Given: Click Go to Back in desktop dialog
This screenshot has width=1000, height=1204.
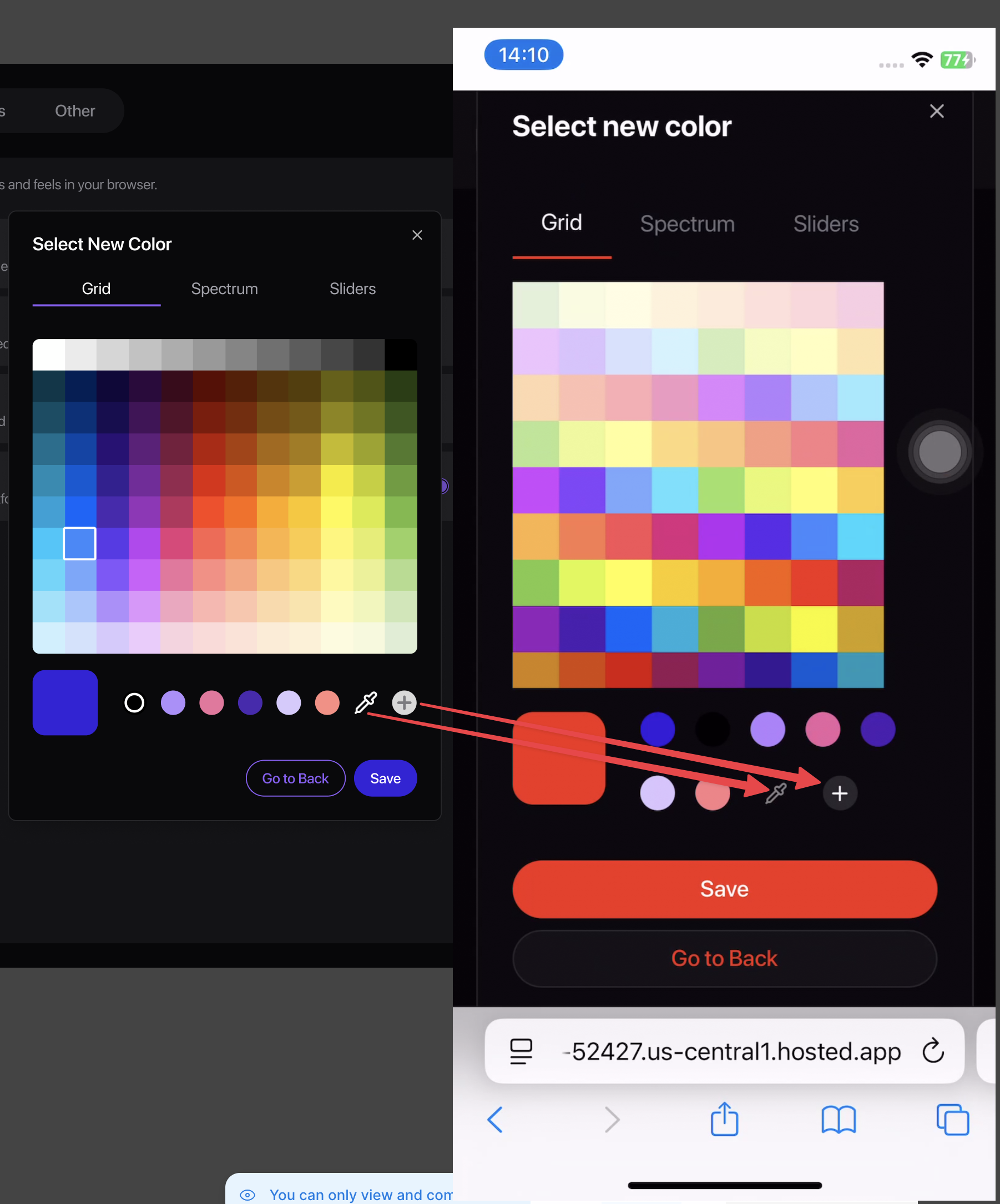Looking at the screenshot, I should coord(295,778).
